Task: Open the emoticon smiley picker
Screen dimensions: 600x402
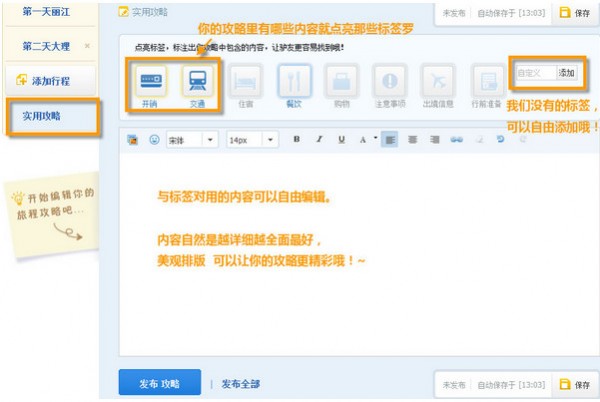Action: click(x=154, y=140)
